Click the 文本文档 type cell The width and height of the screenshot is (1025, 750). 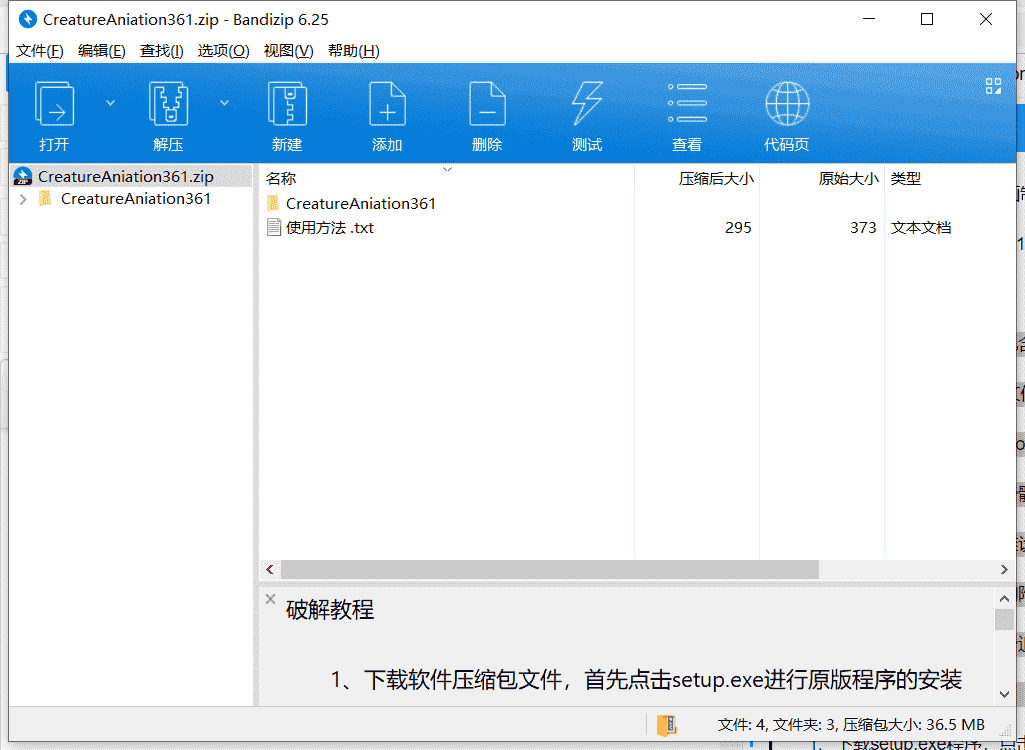pyautogui.click(x=920, y=228)
